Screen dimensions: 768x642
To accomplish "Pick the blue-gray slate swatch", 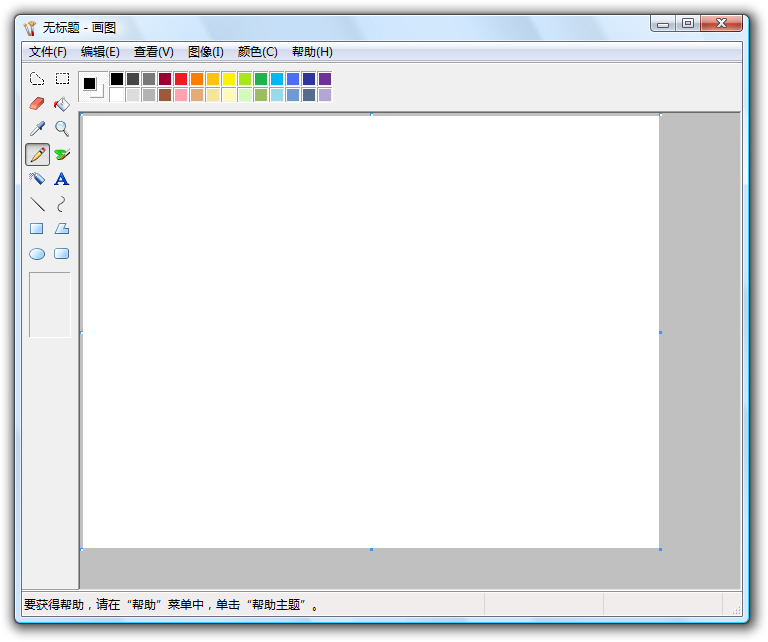I will tap(309, 95).
